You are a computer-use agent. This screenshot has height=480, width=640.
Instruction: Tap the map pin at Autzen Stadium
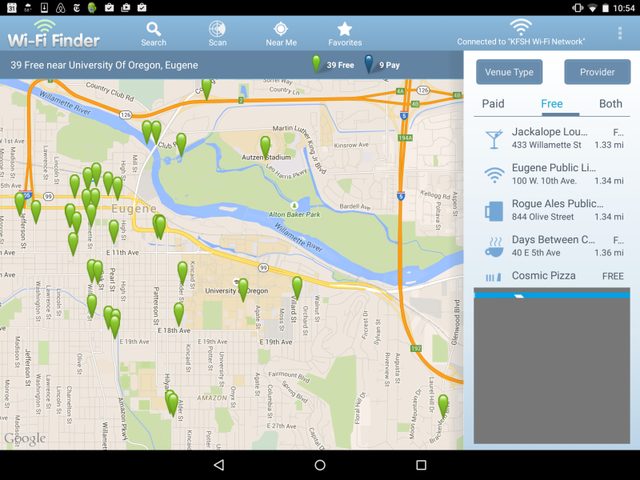tap(265, 146)
